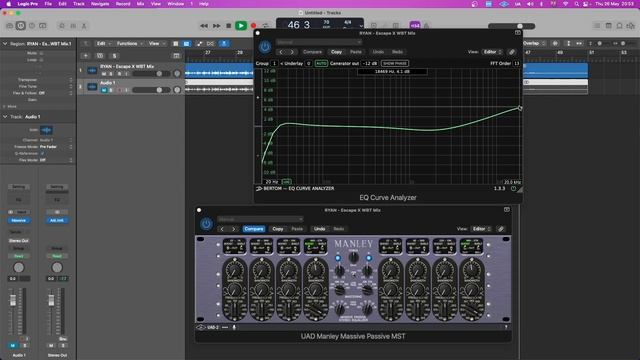Open Logic Pro menu in menu bar
Image resolution: width=640 pixels, height=360 pixels.
[x=28, y=4]
